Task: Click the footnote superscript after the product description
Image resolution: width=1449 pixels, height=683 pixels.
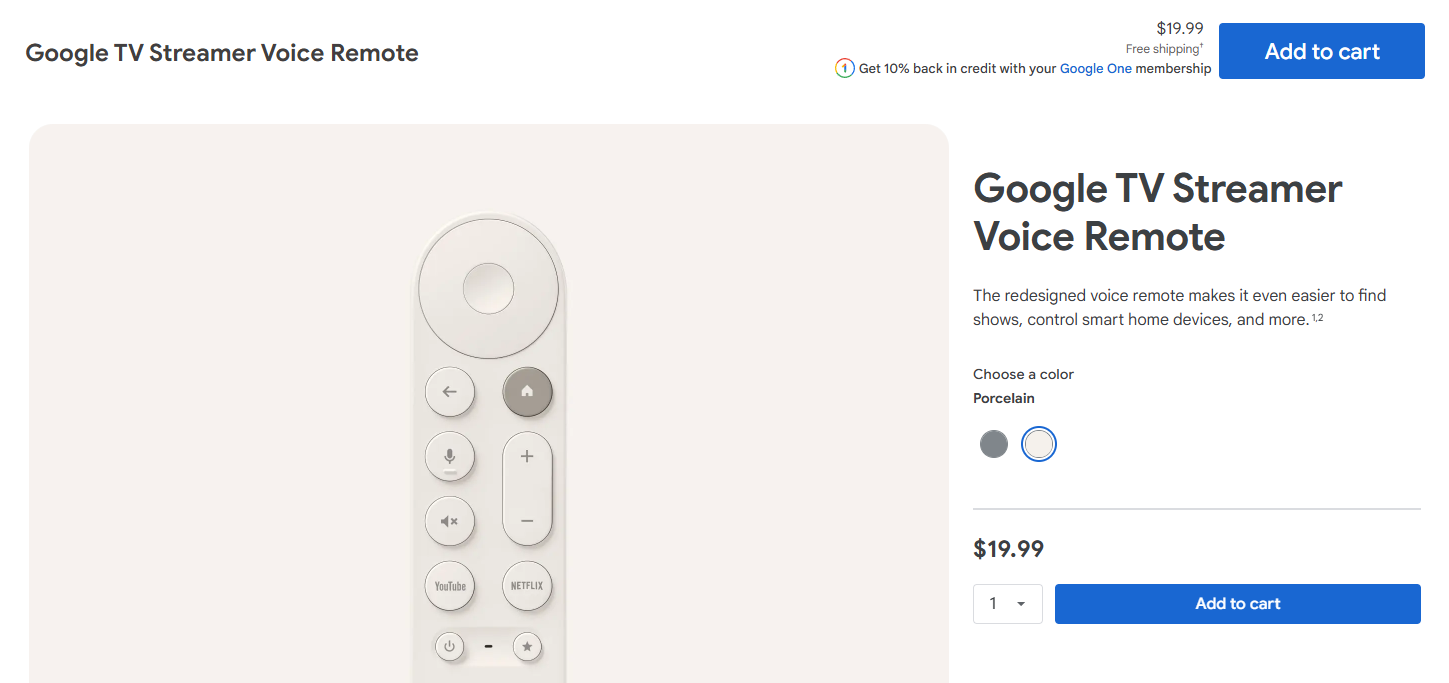Action: coord(1318,318)
